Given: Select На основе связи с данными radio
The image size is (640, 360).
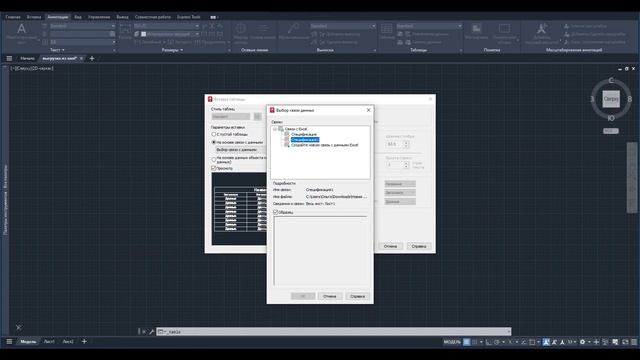Looking at the screenshot, I should coord(213,142).
